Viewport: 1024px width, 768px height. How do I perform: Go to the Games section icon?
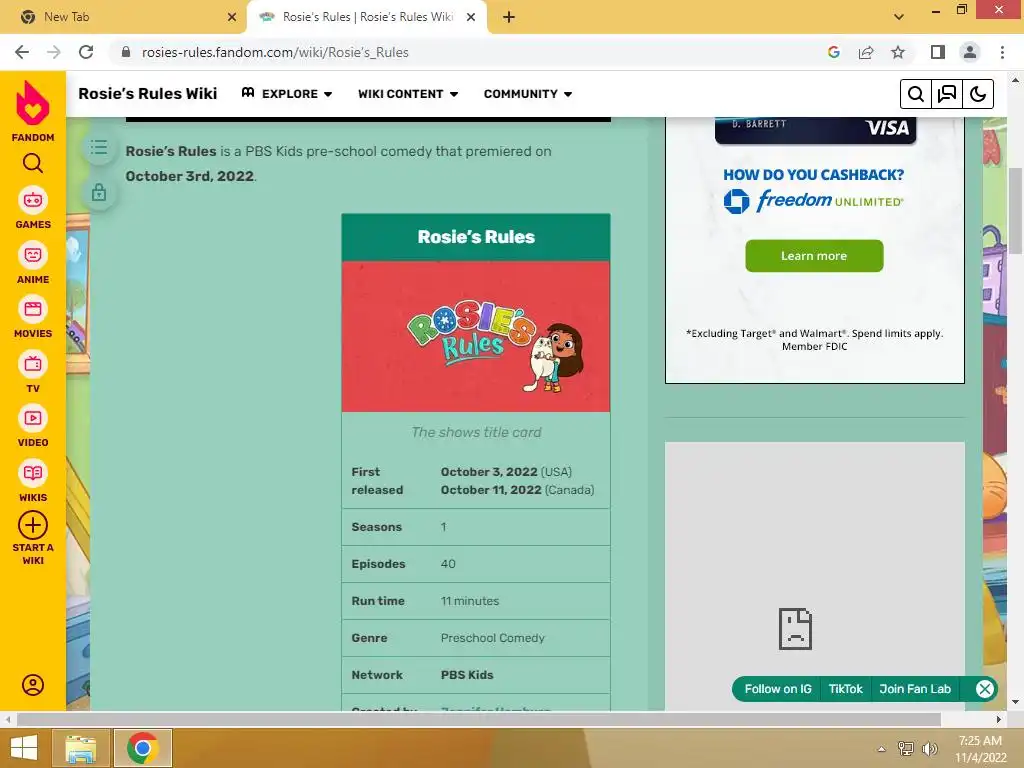coord(33,200)
